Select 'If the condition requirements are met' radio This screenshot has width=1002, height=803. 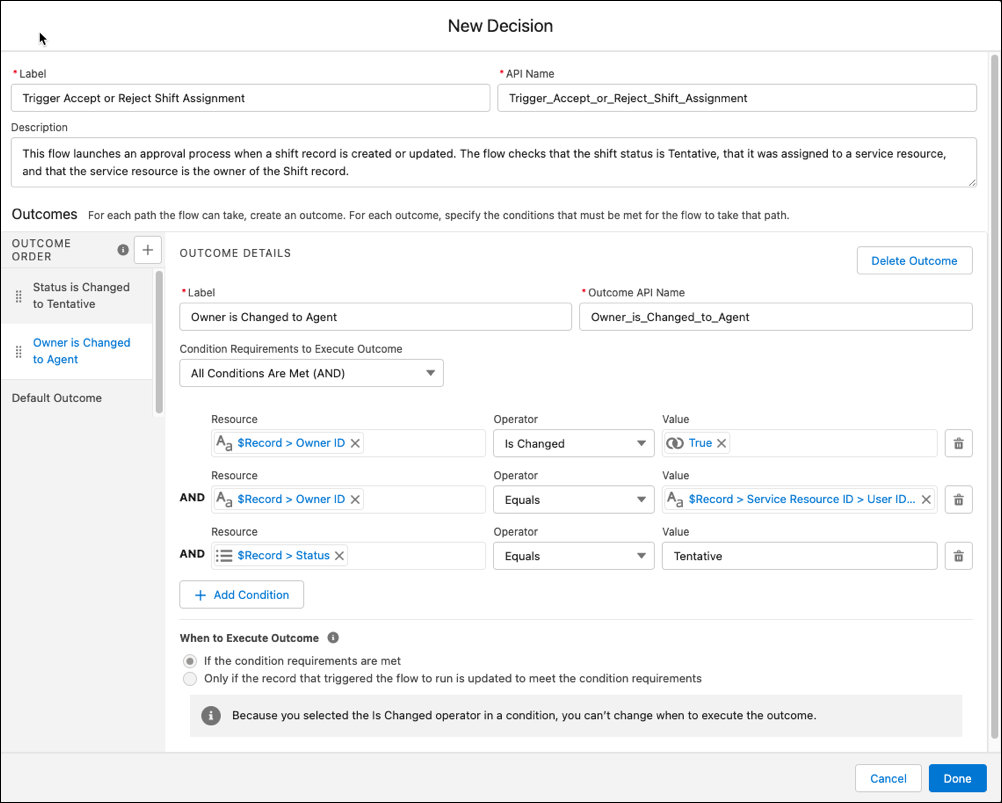click(190, 661)
